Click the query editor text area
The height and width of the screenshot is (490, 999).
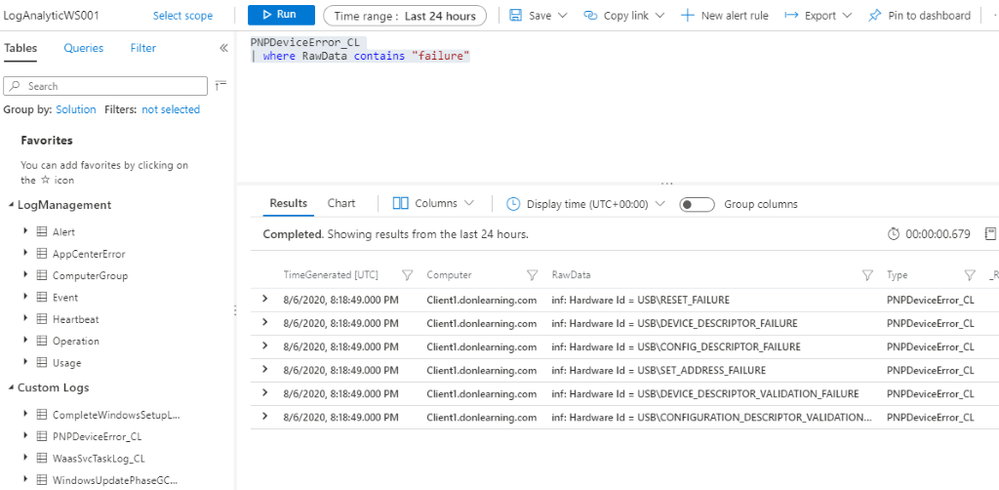click(x=617, y=108)
